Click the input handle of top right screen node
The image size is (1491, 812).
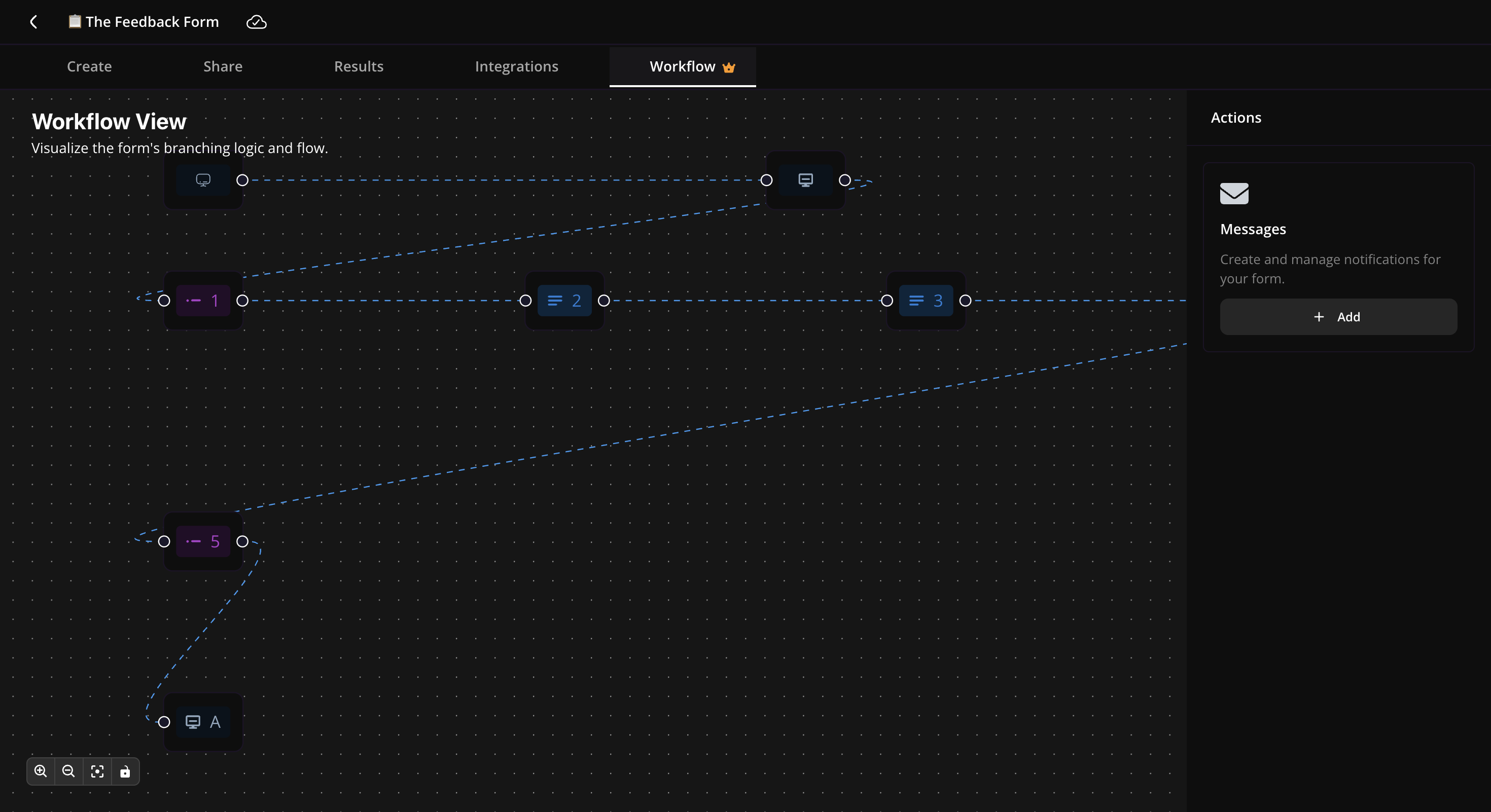766,180
